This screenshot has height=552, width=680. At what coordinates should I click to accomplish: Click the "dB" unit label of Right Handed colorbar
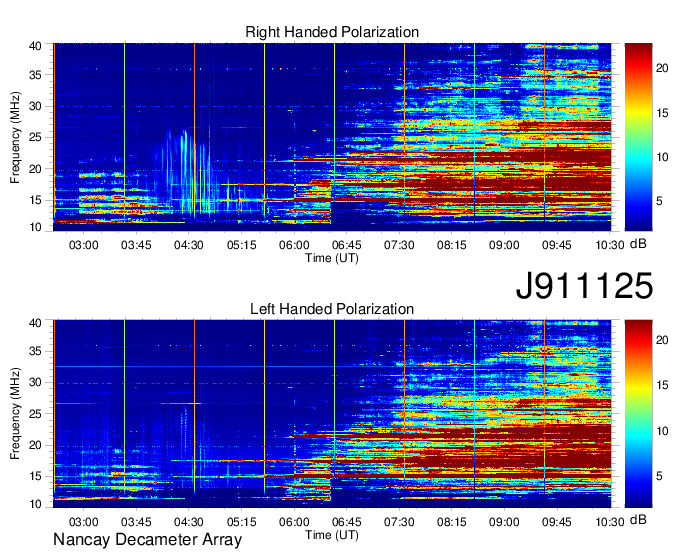[x=638, y=243]
